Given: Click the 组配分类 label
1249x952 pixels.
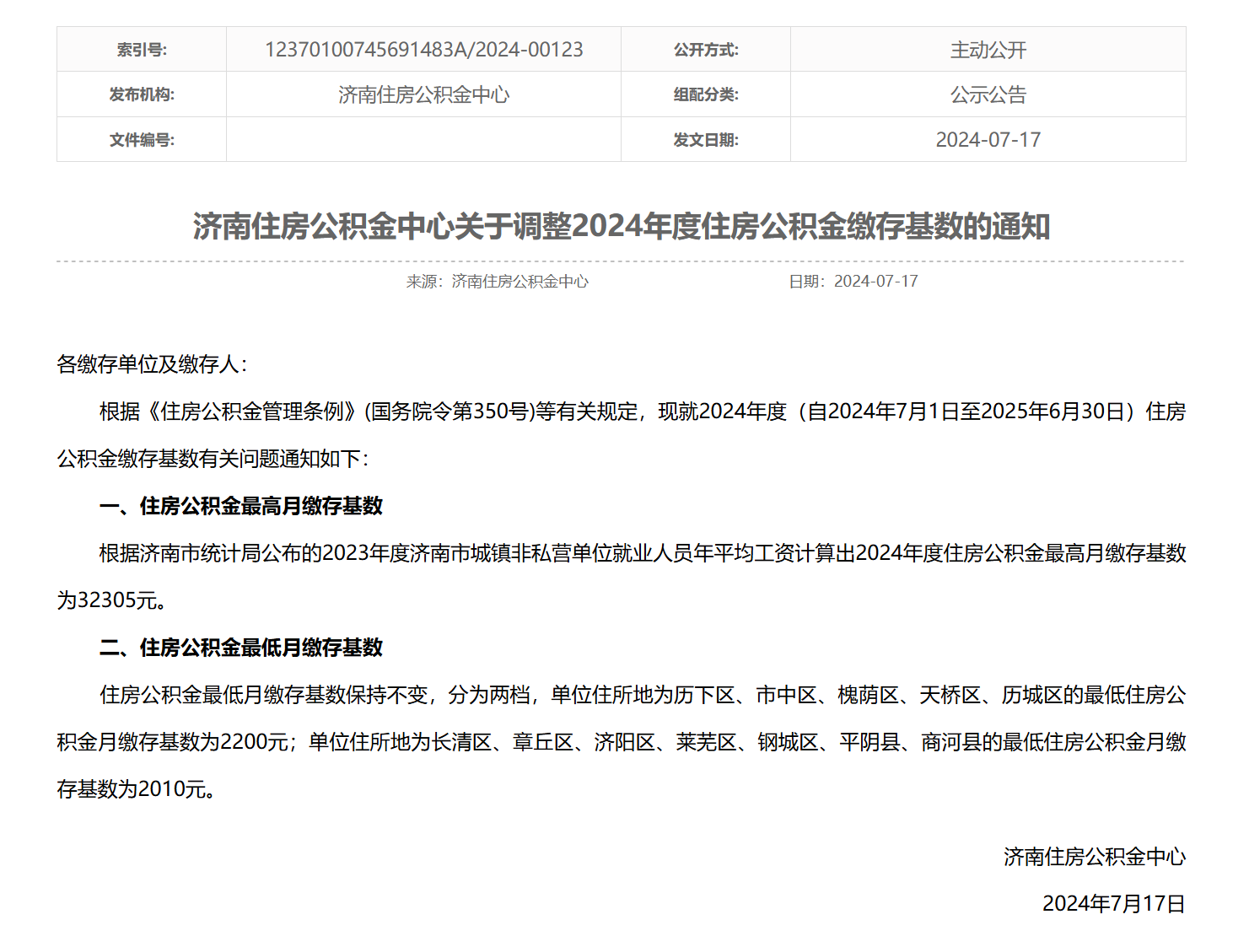Looking at the screenshot, I should click(x=706, y=94).
